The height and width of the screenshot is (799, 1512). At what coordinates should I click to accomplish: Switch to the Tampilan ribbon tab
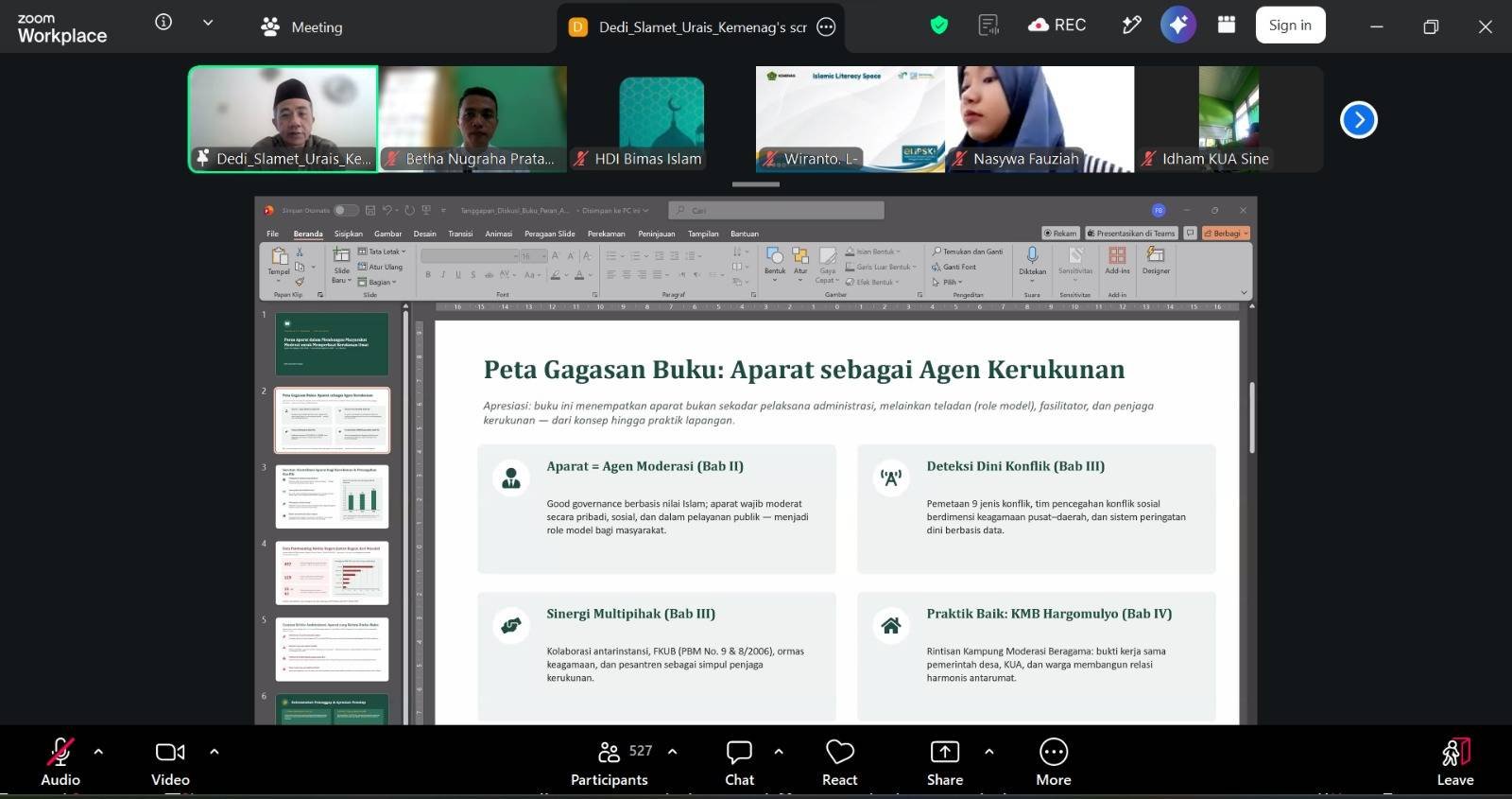(x=703, y=234)
